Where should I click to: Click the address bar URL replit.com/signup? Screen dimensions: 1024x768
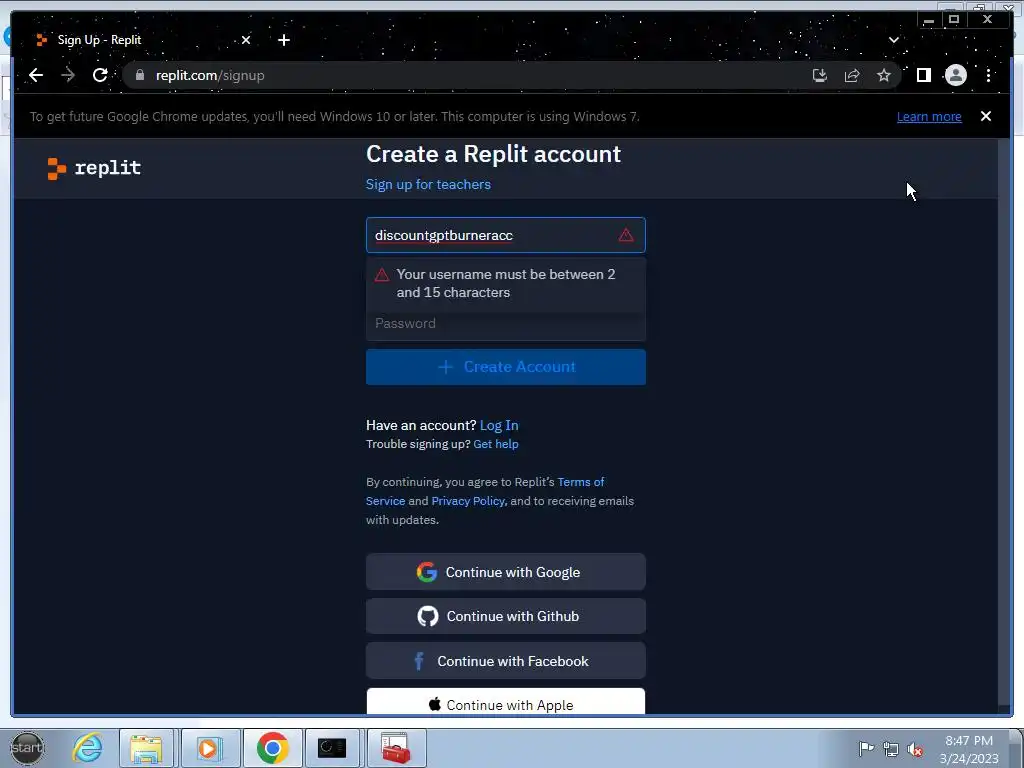click(210, 76)
